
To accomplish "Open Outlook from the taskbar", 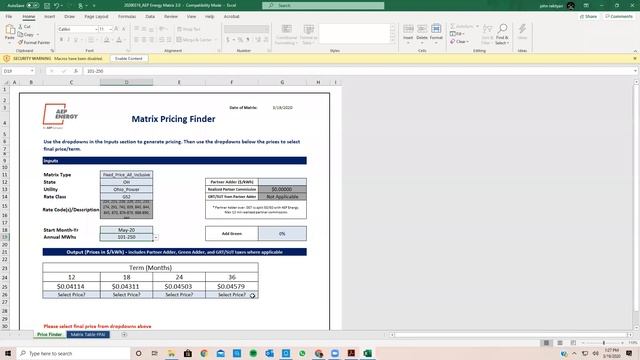I will pos(269,353).
